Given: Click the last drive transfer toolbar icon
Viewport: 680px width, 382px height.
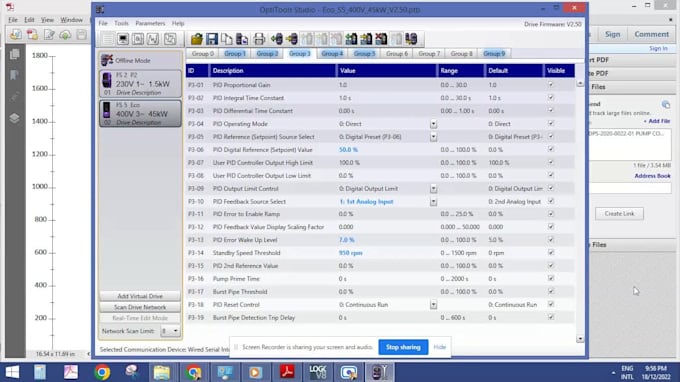Looking at the screenshot, I should point(411,39).
